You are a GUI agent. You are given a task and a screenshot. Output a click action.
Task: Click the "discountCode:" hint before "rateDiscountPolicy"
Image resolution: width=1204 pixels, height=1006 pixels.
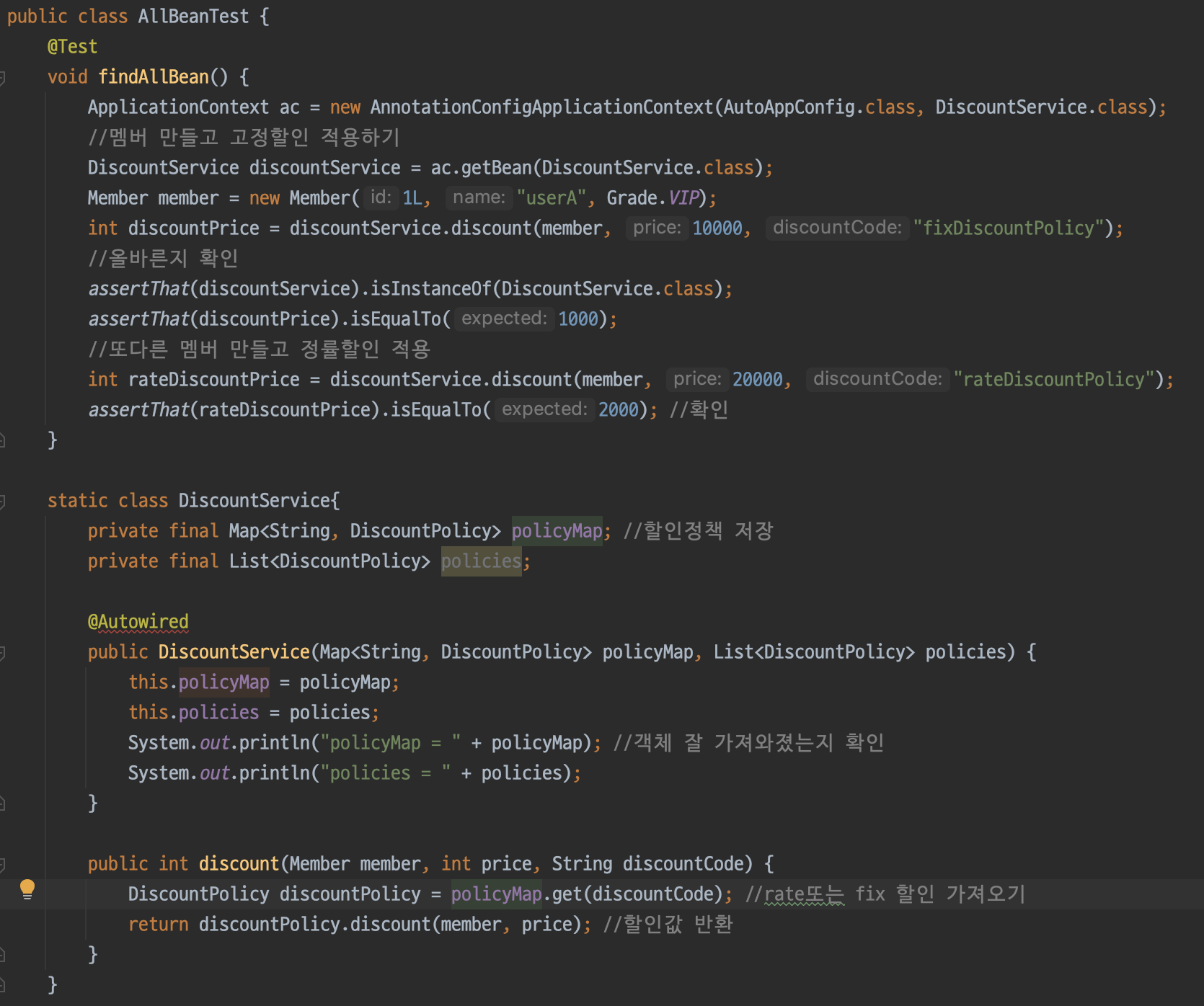pos(877,379)
